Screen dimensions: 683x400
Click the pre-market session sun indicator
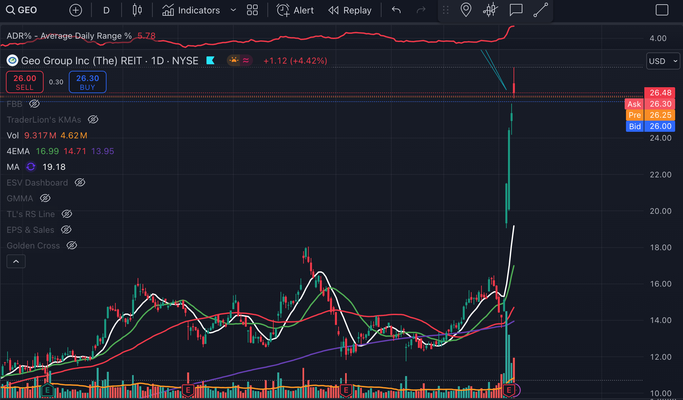234,61
